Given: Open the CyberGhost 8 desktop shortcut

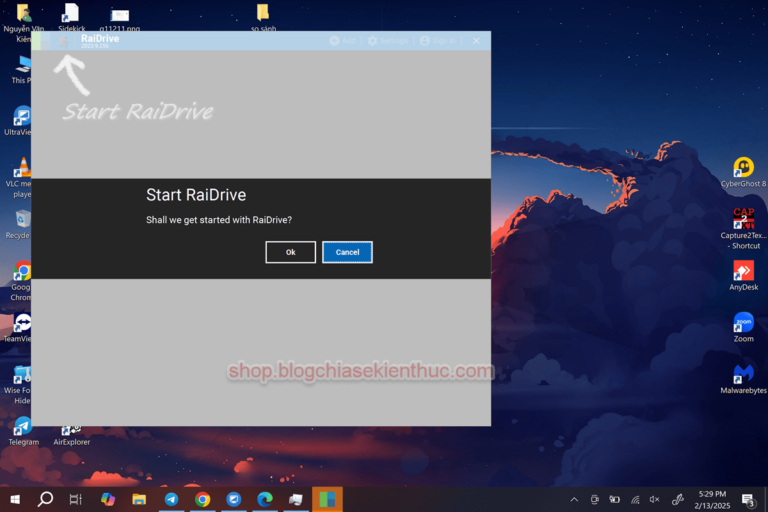Looking at the screenshot, I should [x=743, y=168].
